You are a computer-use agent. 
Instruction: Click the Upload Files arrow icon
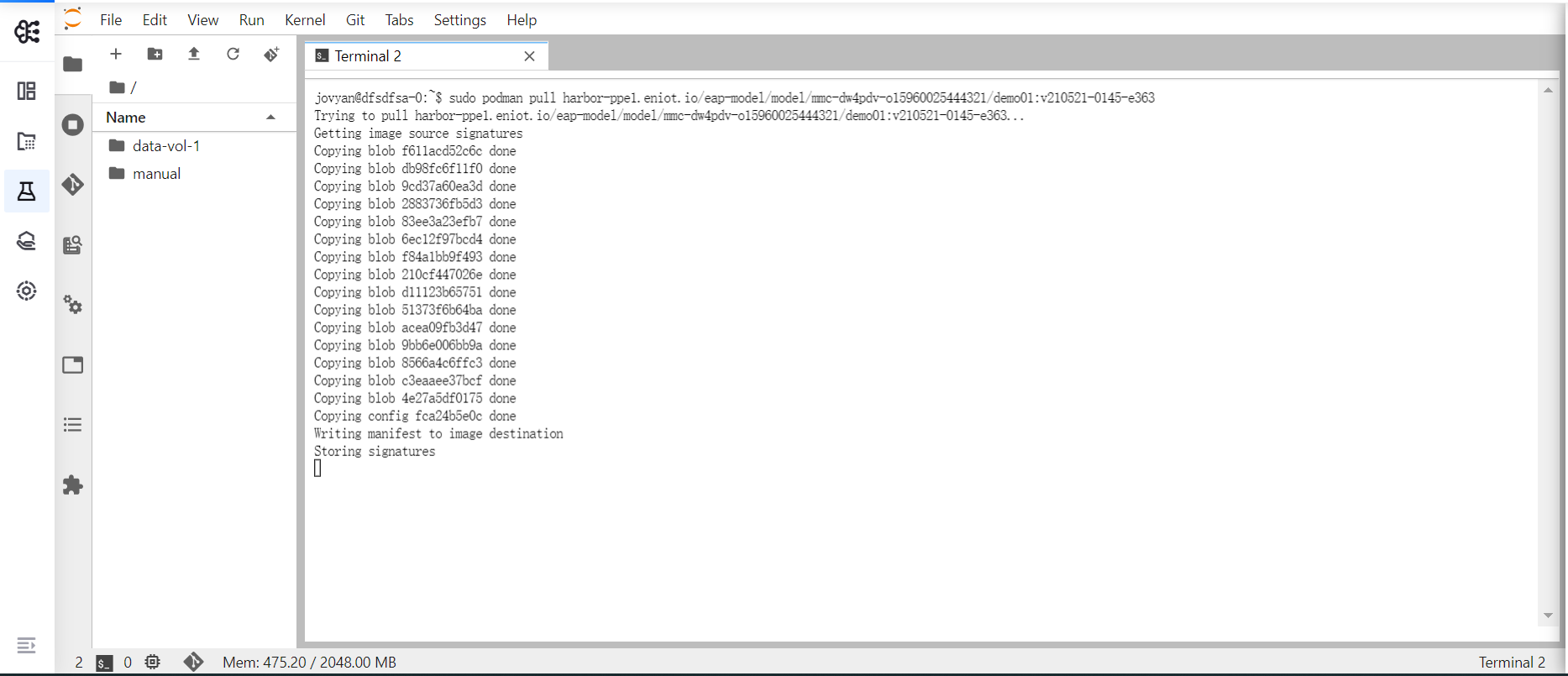[194, 54]
